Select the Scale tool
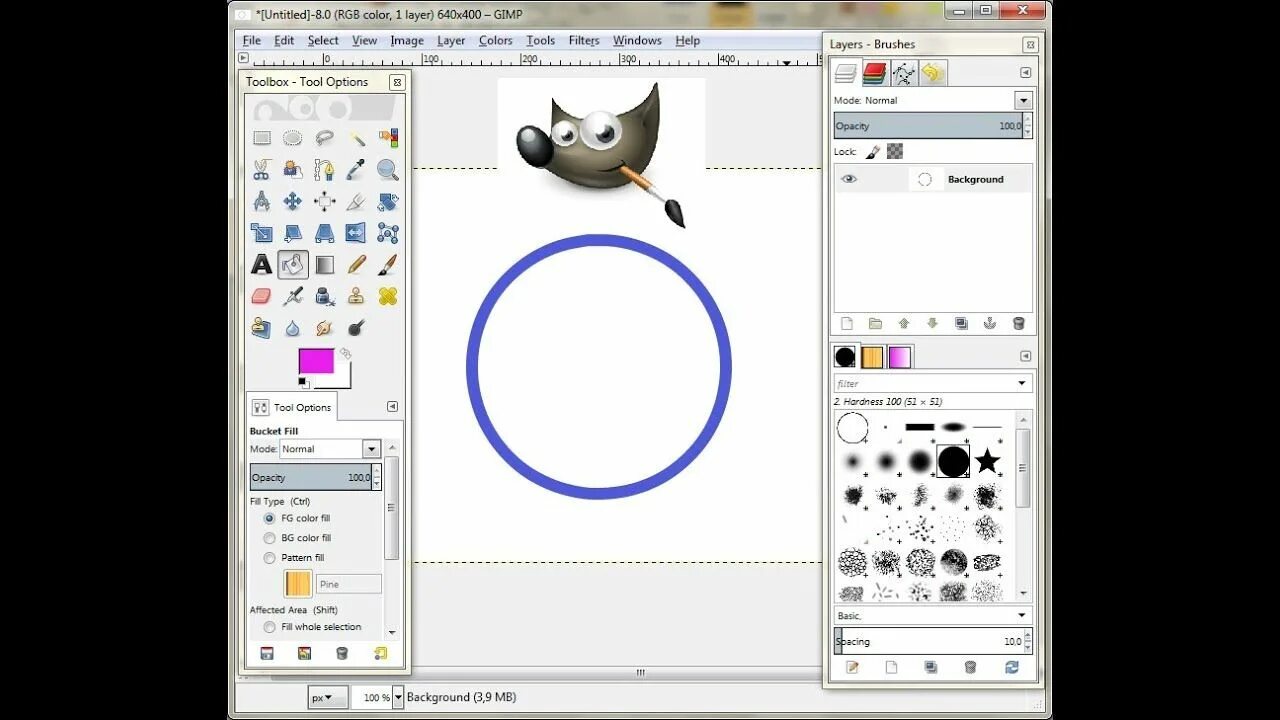Screen dimensions: 1280x720 coord(261,233)
